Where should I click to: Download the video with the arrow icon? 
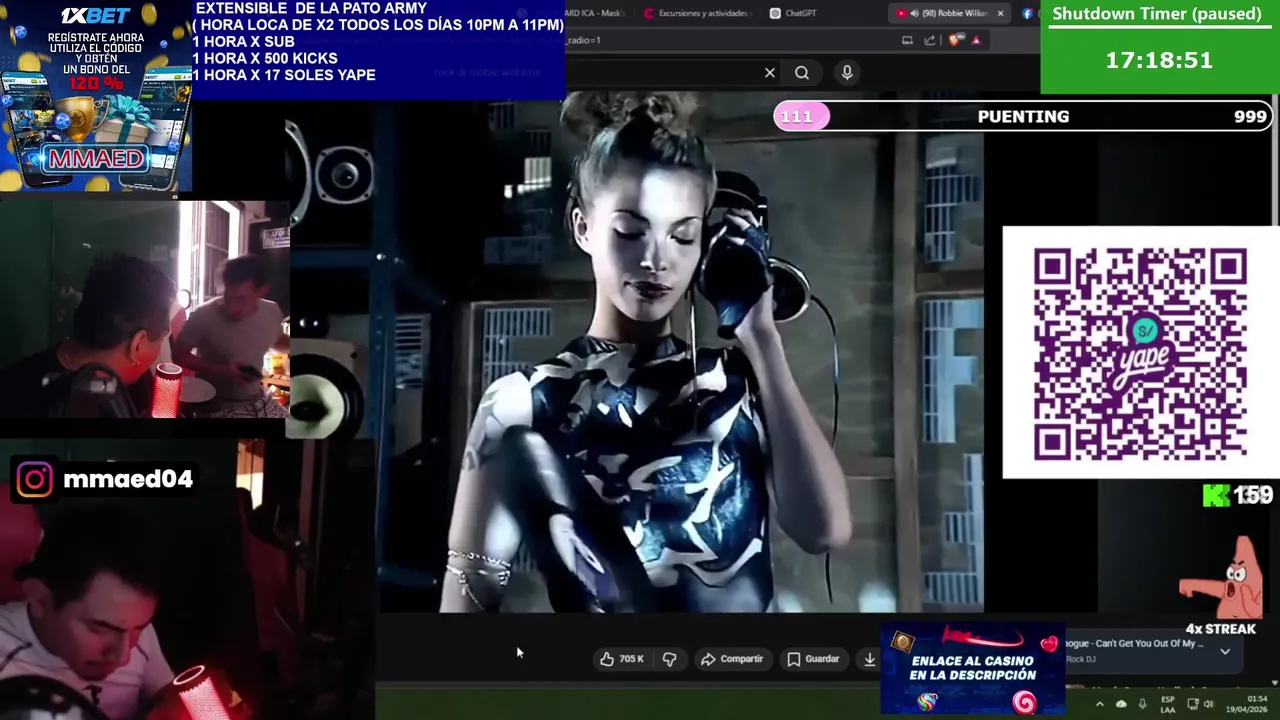click(870, 659)
